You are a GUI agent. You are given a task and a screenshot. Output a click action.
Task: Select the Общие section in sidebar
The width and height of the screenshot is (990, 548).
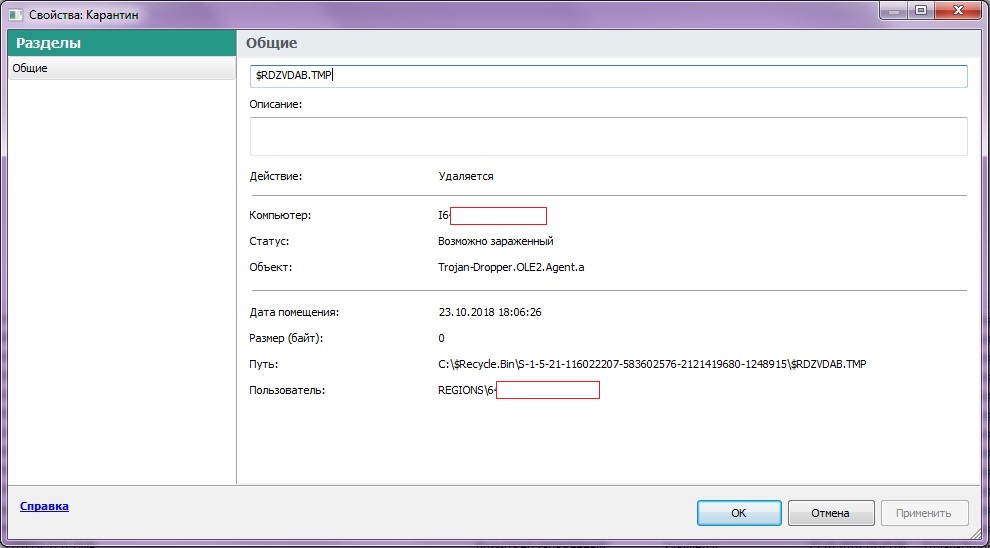pyautogui.click(x=122, y=68)
